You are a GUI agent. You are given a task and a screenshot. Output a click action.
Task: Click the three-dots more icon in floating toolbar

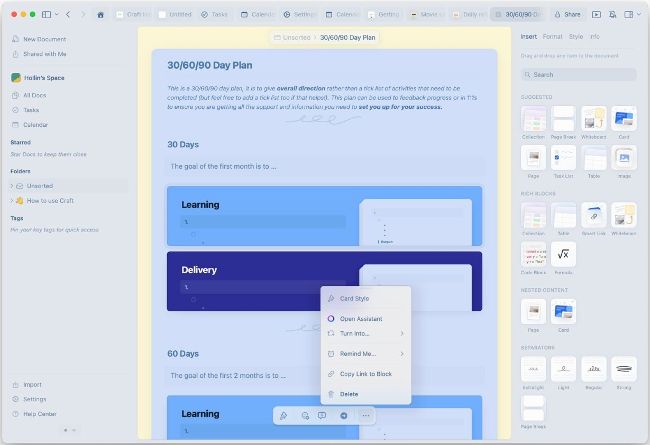[x=366, y=415]
